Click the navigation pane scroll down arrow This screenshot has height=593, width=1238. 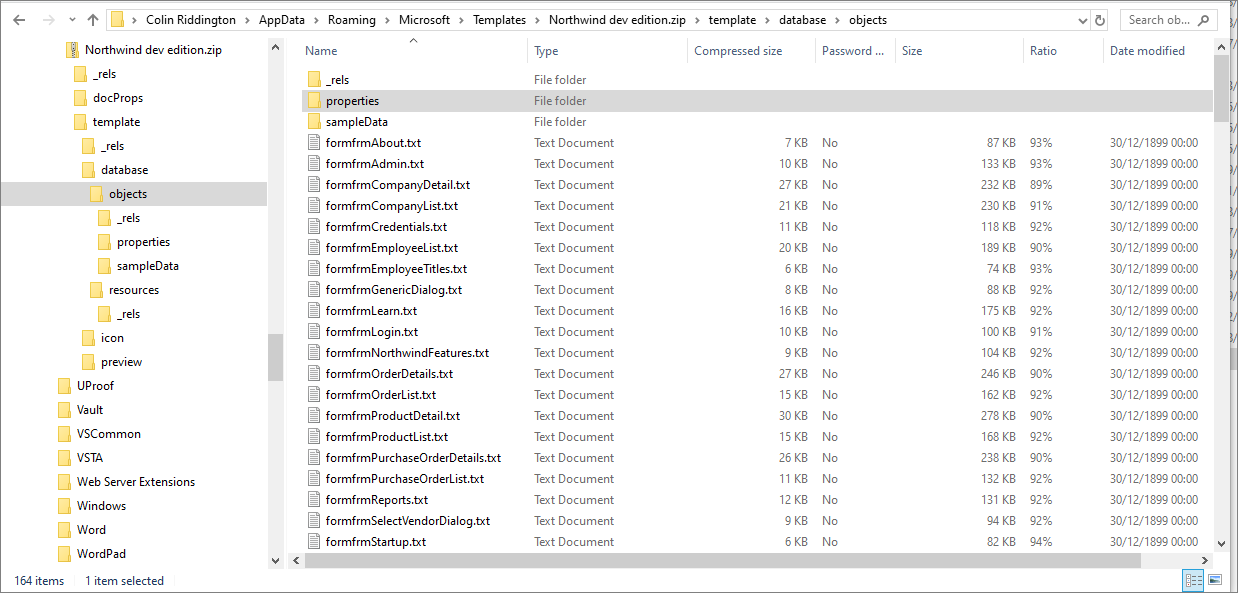pos(275,562)
